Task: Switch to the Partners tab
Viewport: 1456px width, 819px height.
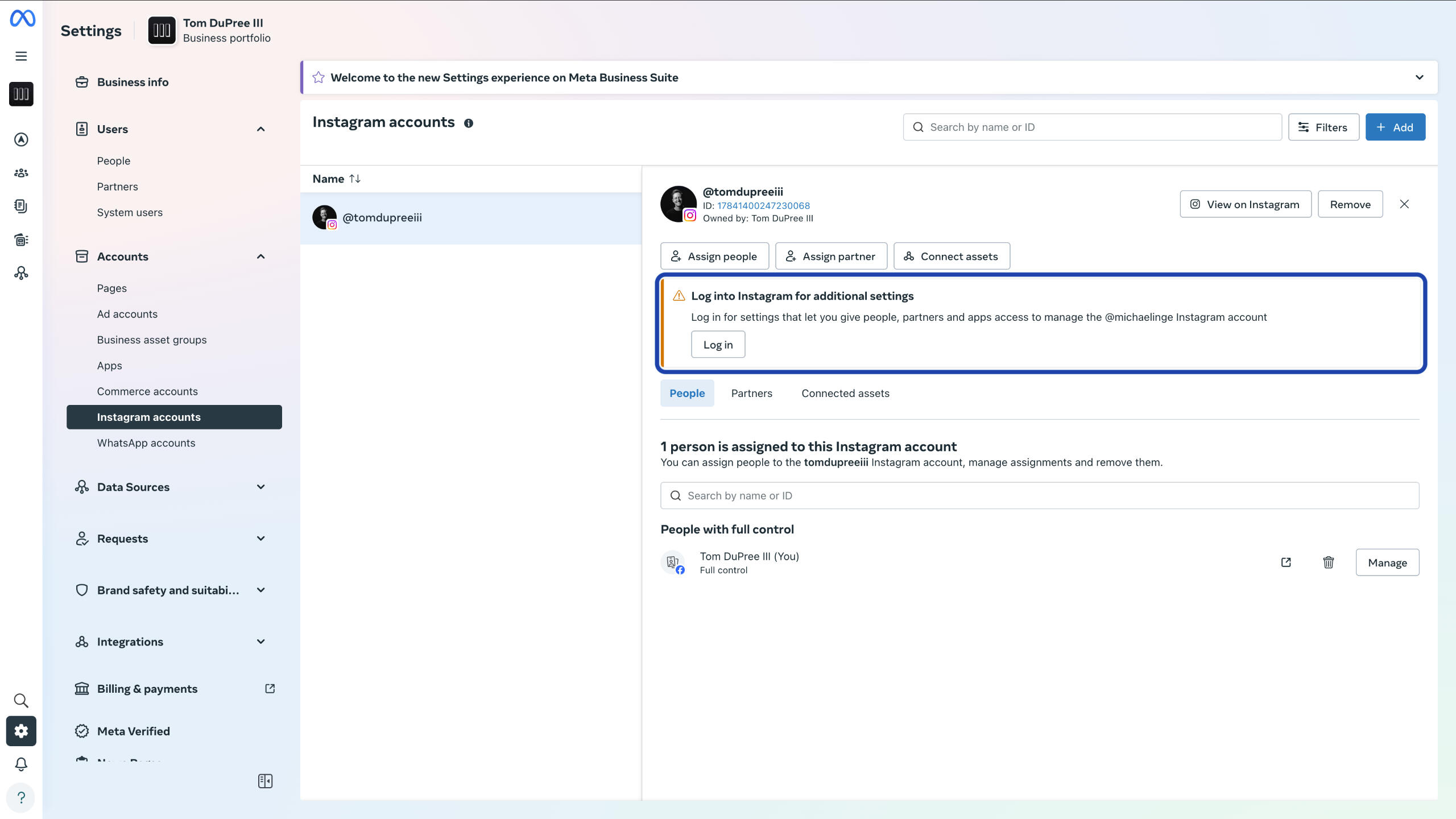Action: pyautogui.click(x=751, y=393)
